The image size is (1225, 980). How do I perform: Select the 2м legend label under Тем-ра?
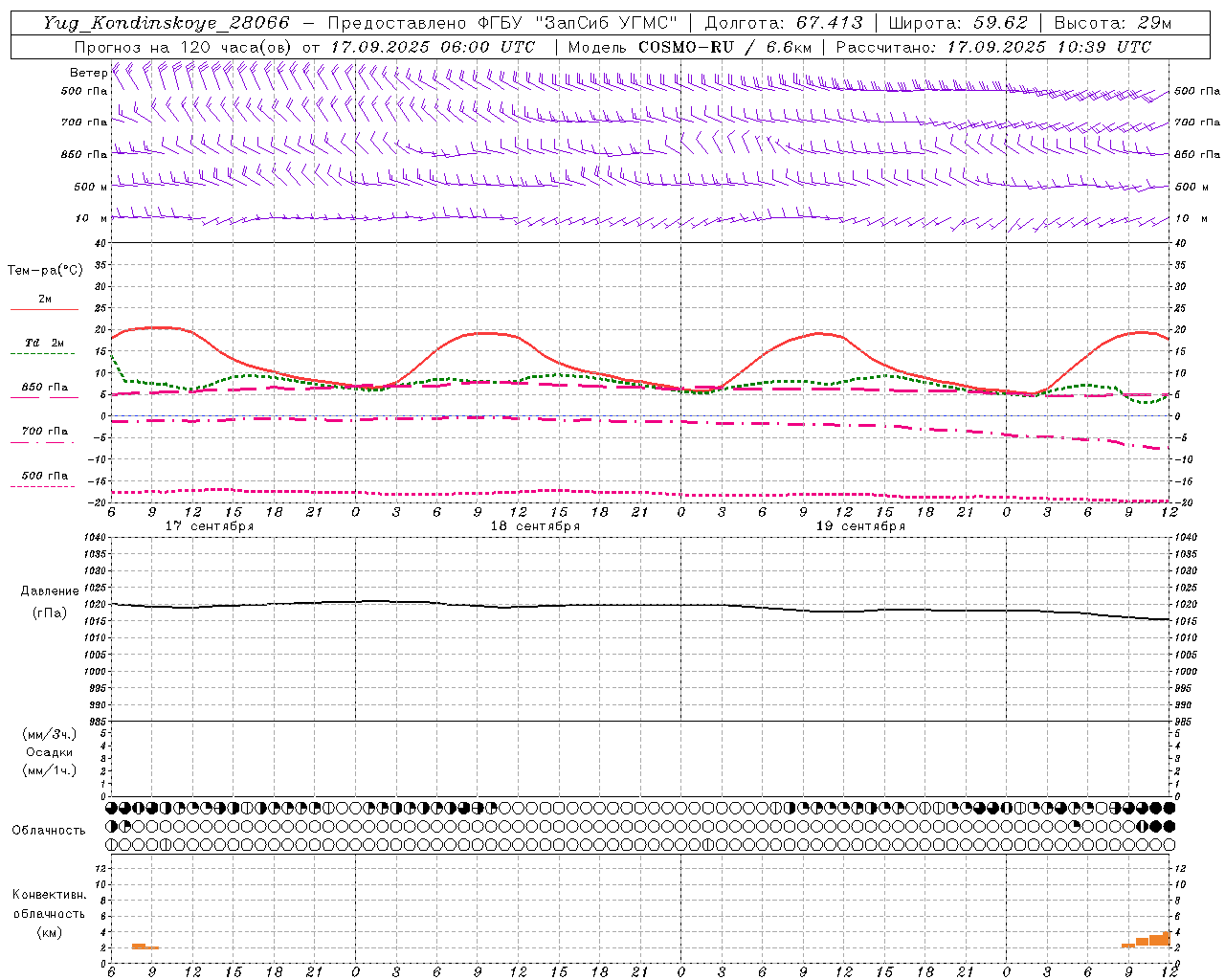pyautogui.click(x=45, y=299)
